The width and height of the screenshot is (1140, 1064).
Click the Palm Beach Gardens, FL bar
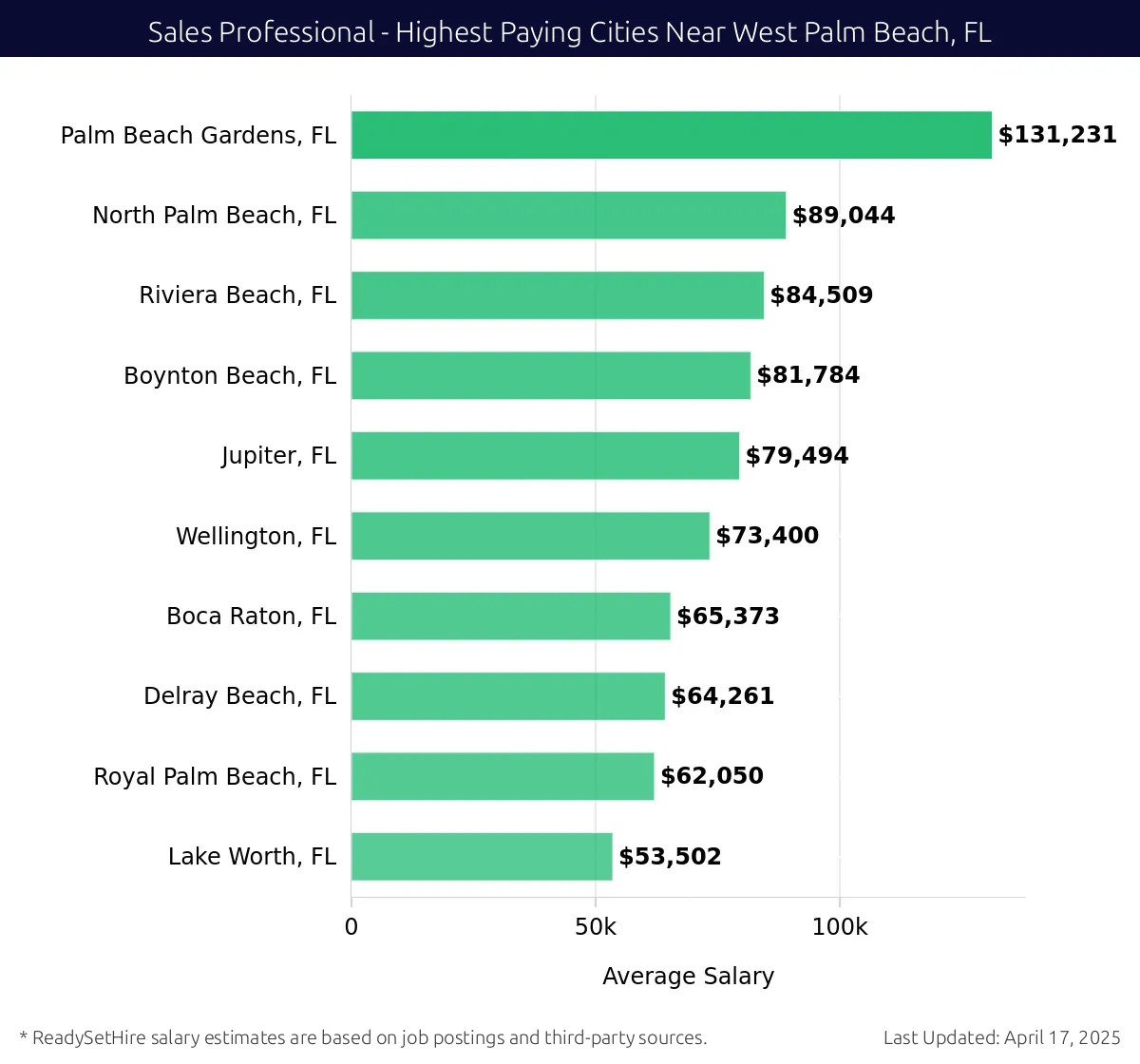pyautogui.click(x=672, y=135)
